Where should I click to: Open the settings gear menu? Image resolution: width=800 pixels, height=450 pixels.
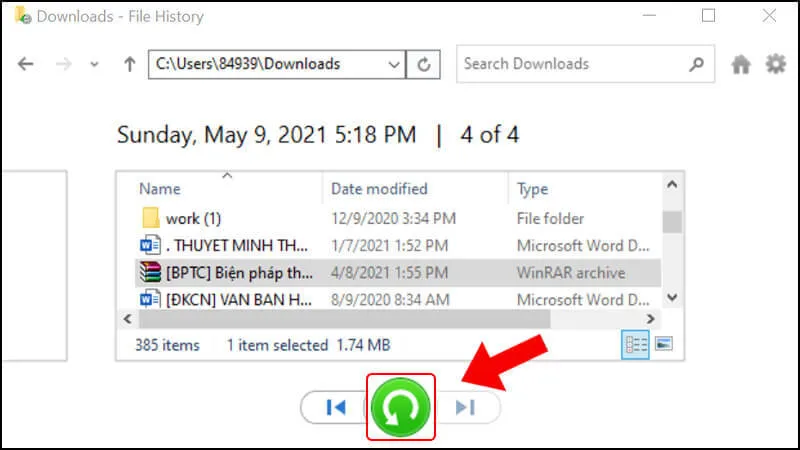(776, 64)
